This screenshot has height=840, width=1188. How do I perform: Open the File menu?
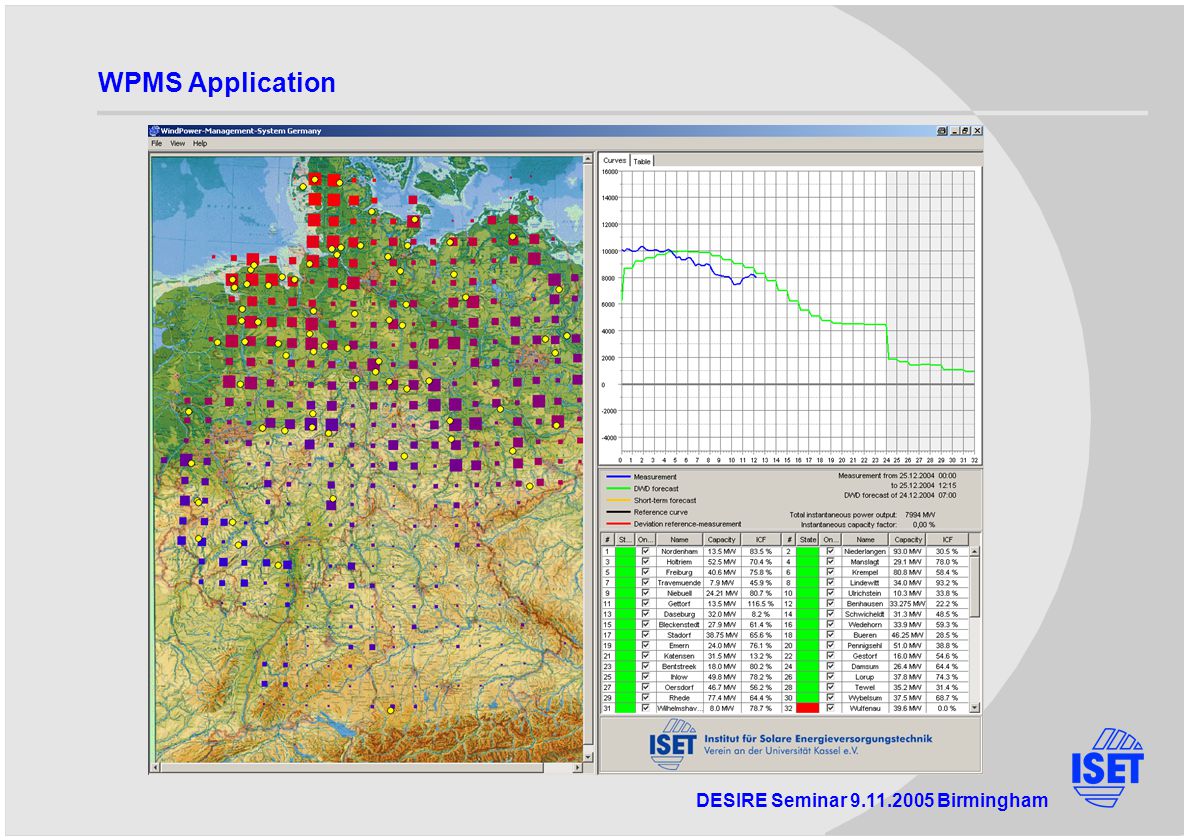156,143
